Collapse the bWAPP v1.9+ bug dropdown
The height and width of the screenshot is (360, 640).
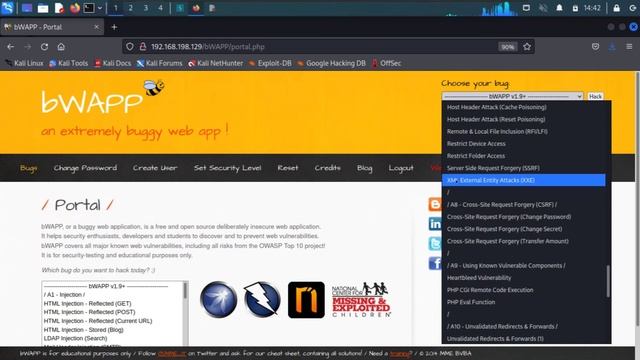(x=512, y=96)
